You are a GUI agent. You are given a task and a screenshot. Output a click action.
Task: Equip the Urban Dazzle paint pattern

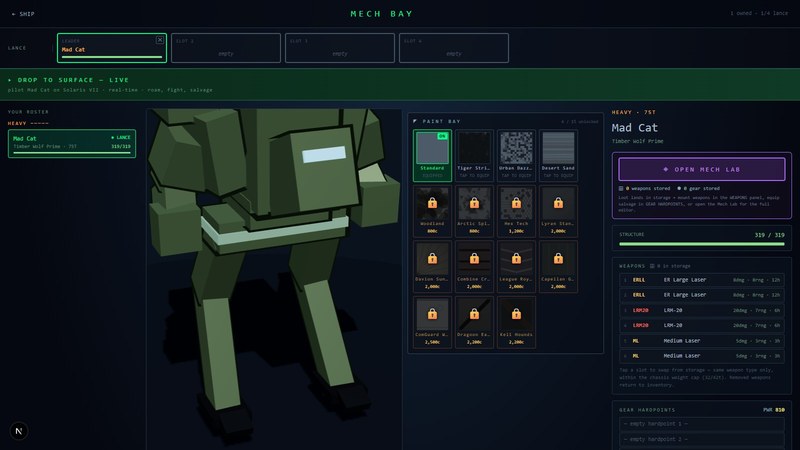coord(516,155)
